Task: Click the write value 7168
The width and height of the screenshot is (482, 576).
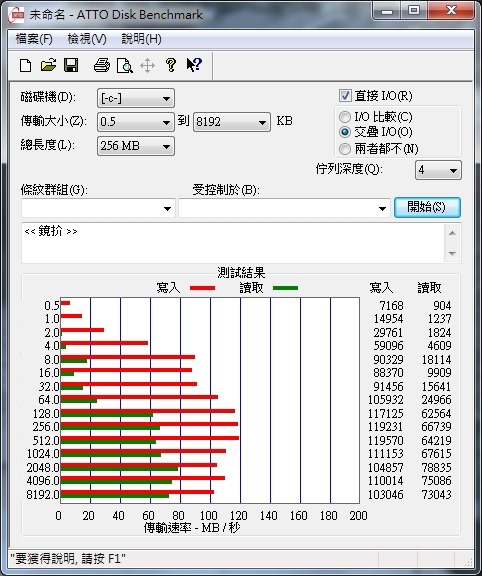Action: [x=391, y=305]
